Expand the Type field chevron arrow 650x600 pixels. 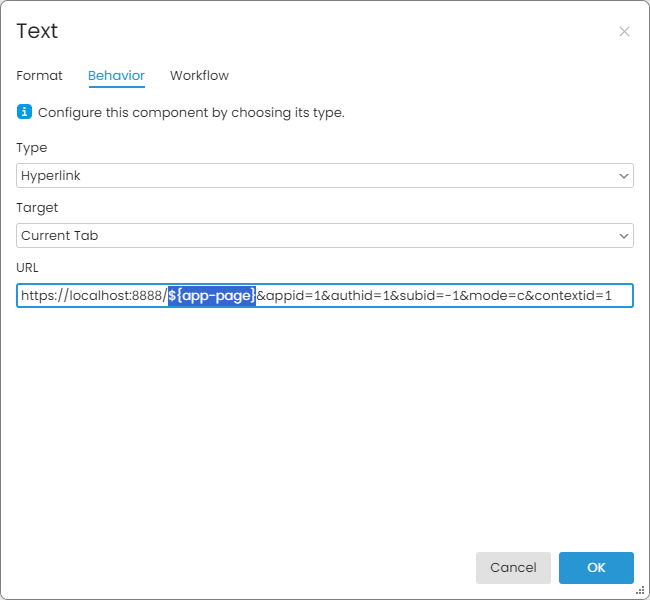624,176
